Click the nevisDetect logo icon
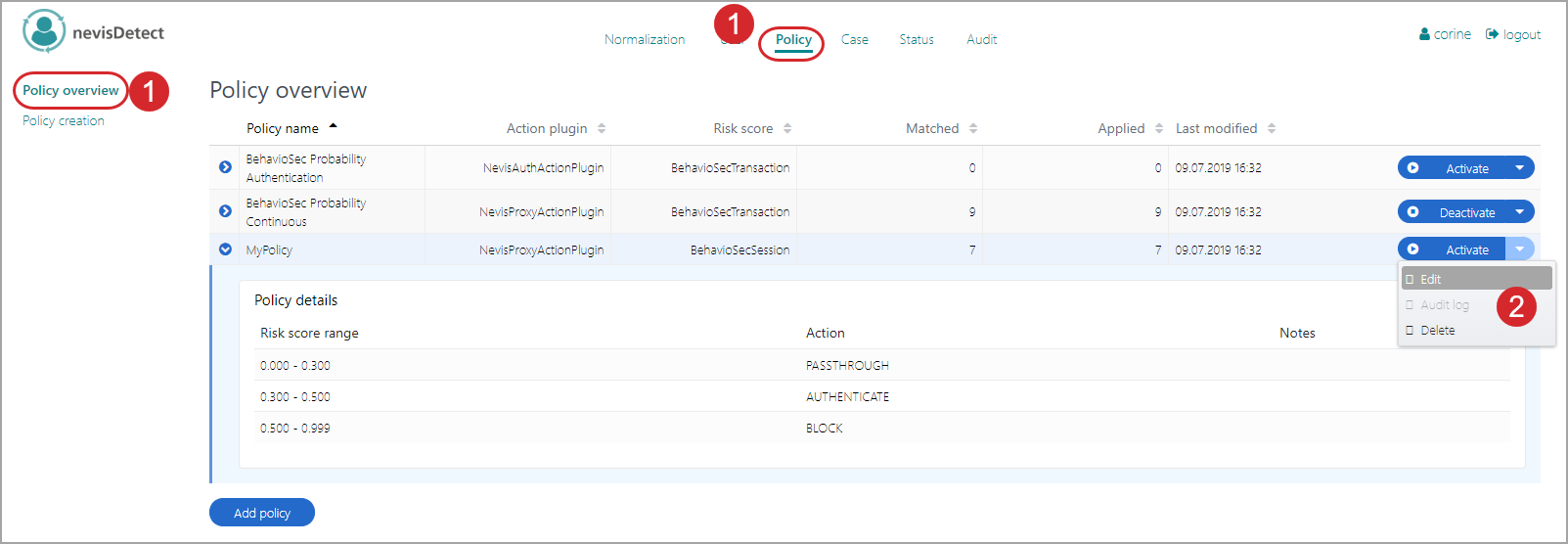1568x544 pixels. (x=44, y=31)
